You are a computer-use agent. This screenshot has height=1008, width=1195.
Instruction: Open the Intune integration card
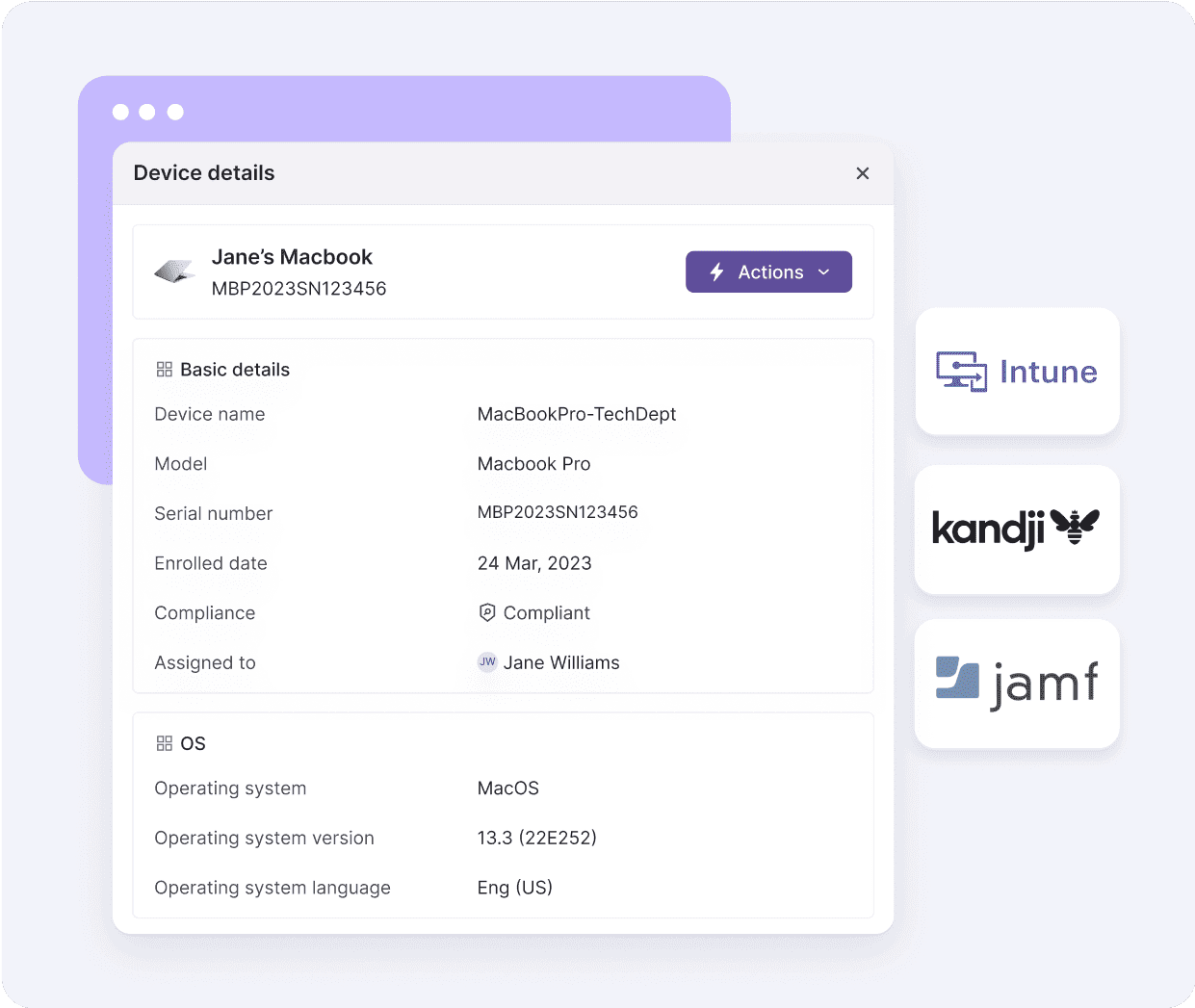tap(1017, 372)
